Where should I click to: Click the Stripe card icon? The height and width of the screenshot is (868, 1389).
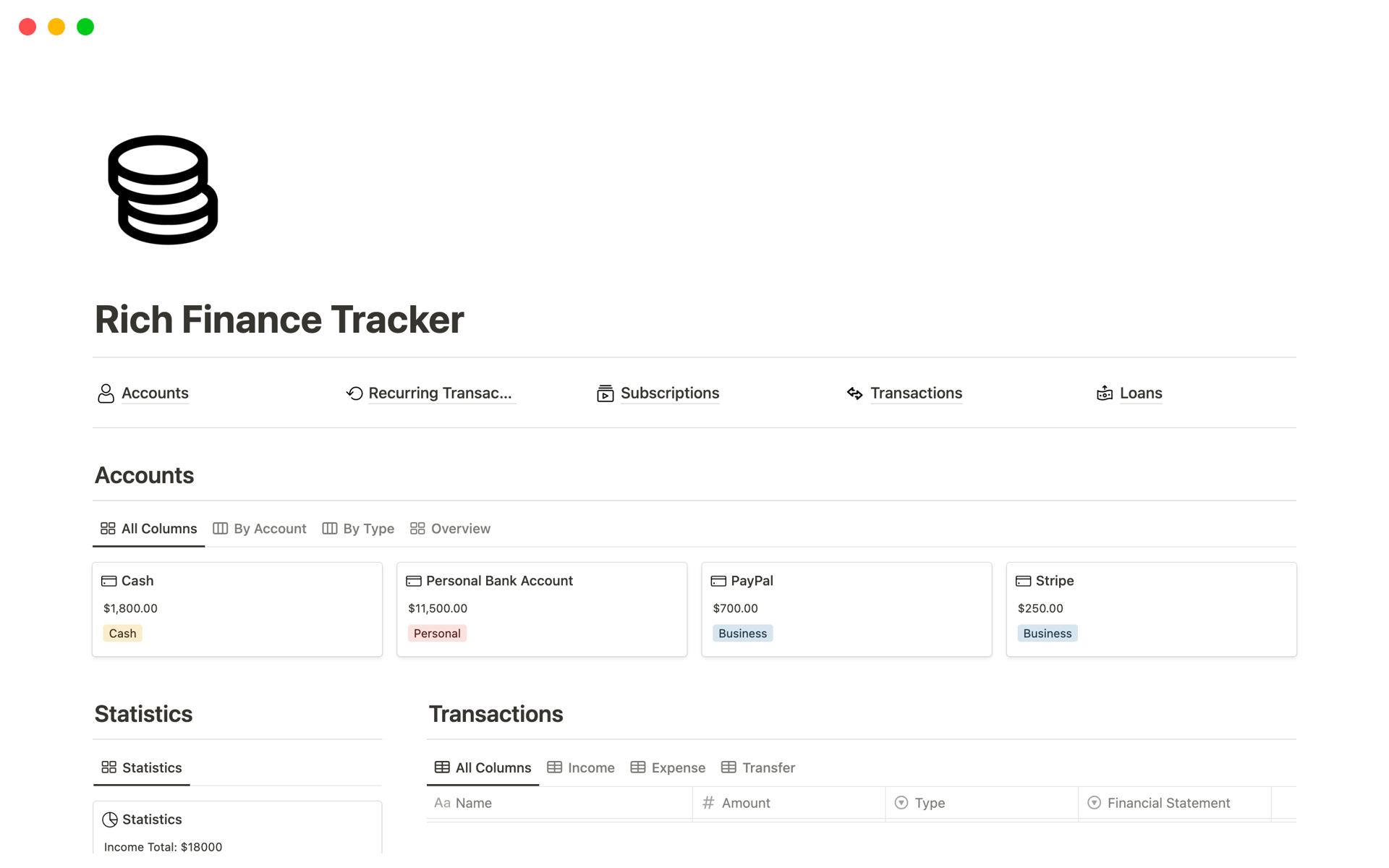(x=1023, y=581)
